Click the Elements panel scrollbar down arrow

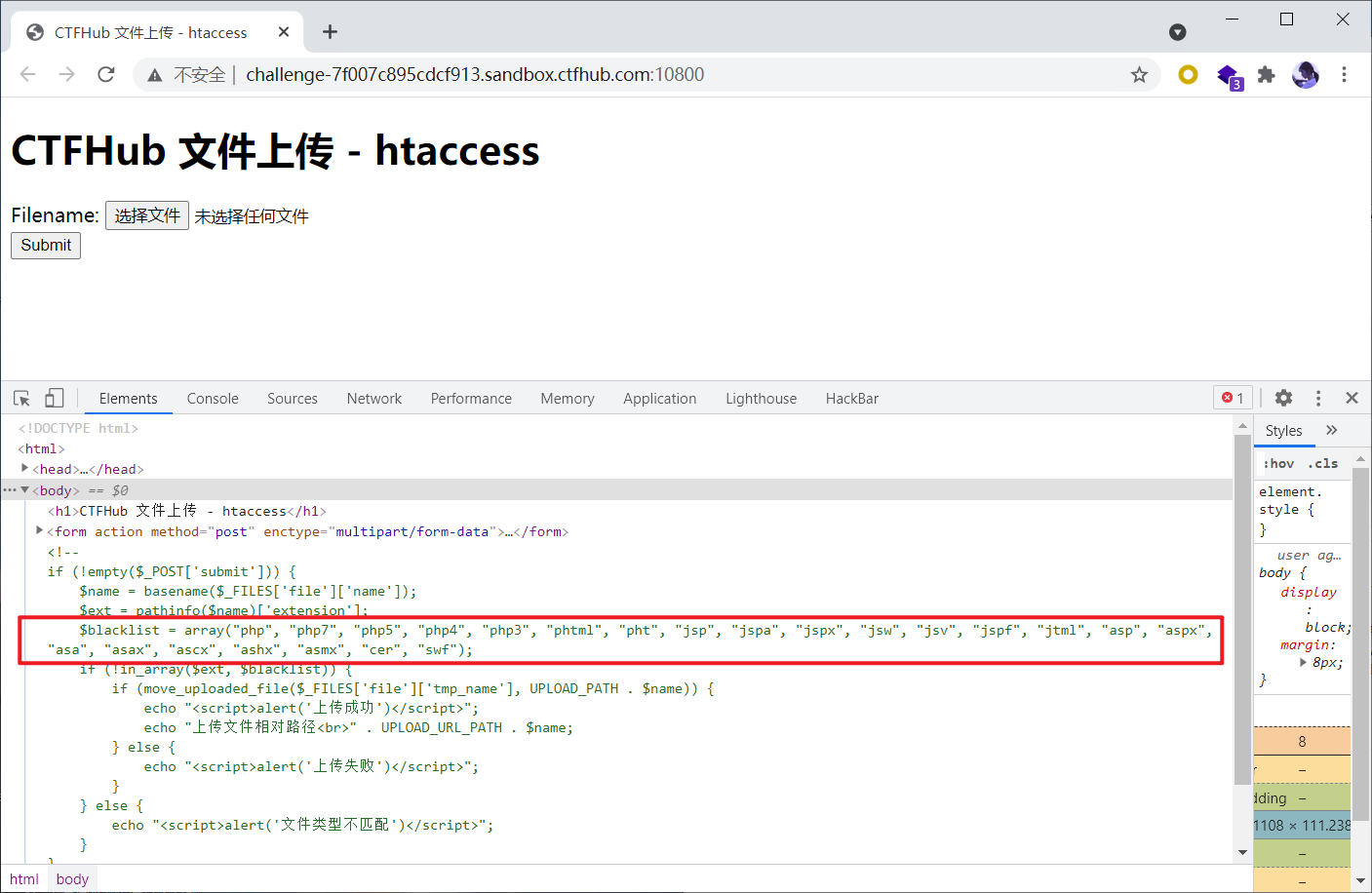point(1242,853)
